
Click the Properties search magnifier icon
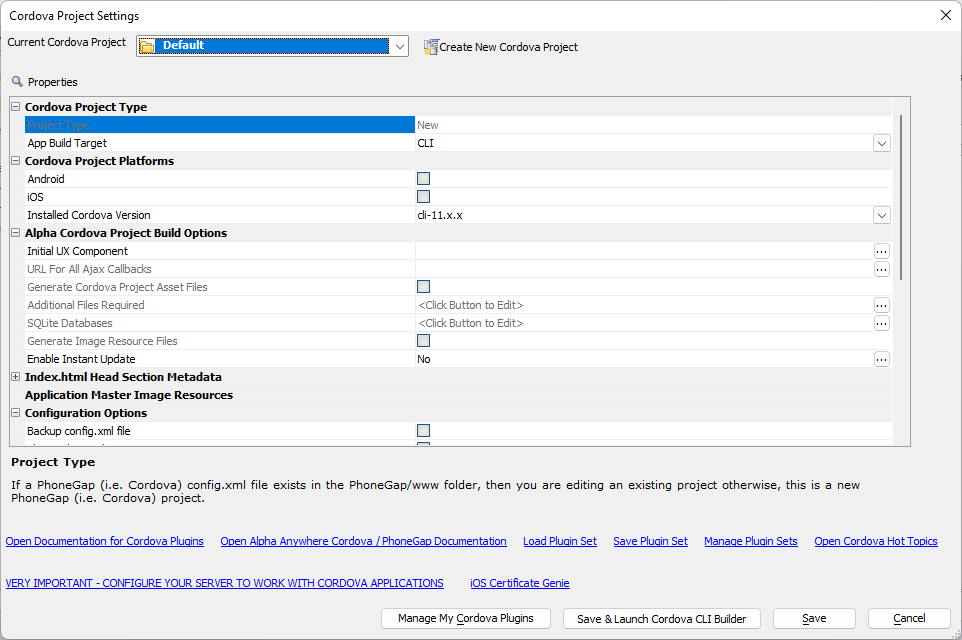pyautogui.click(x=17, y=82)
